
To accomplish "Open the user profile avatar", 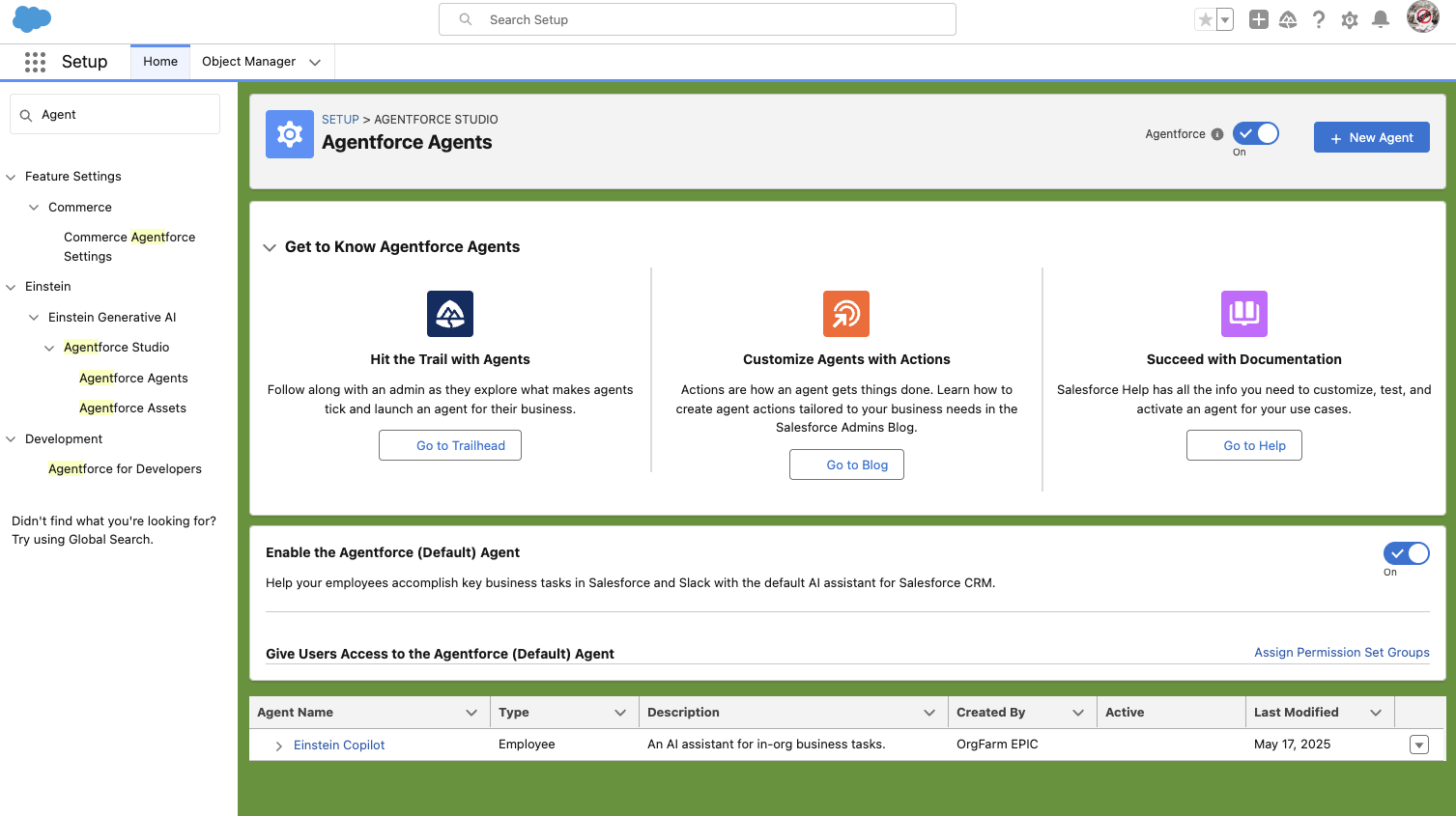I will [1422, 17].
